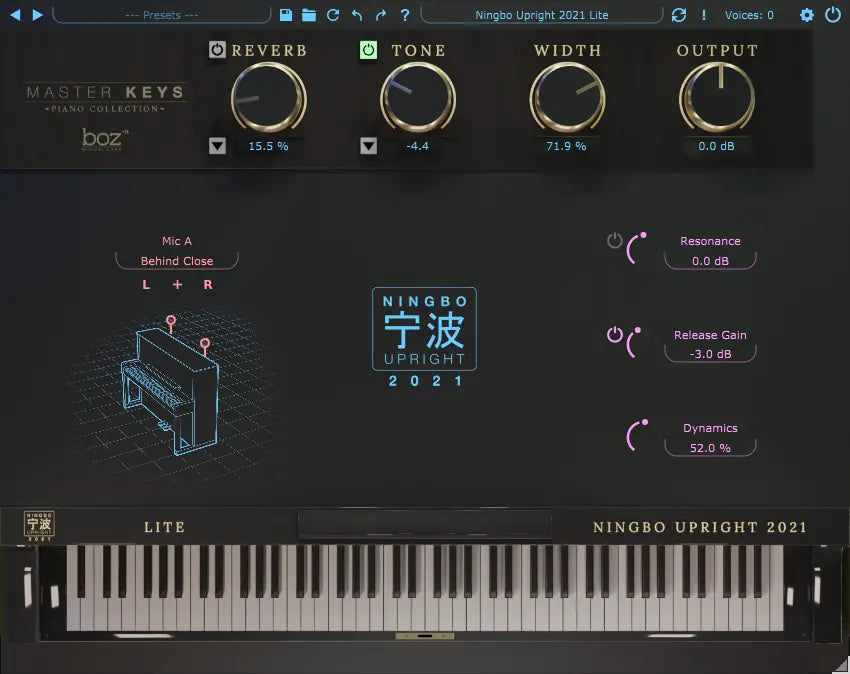
Task: Toggle the Release Gain power switch
Action: [613, 337]
